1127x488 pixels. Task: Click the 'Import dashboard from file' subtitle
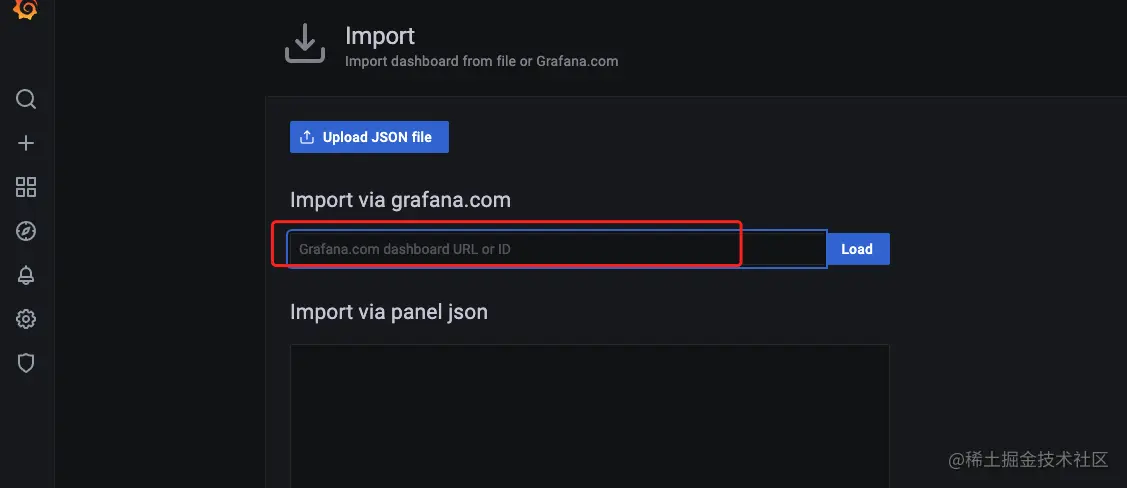click(481, 61)
